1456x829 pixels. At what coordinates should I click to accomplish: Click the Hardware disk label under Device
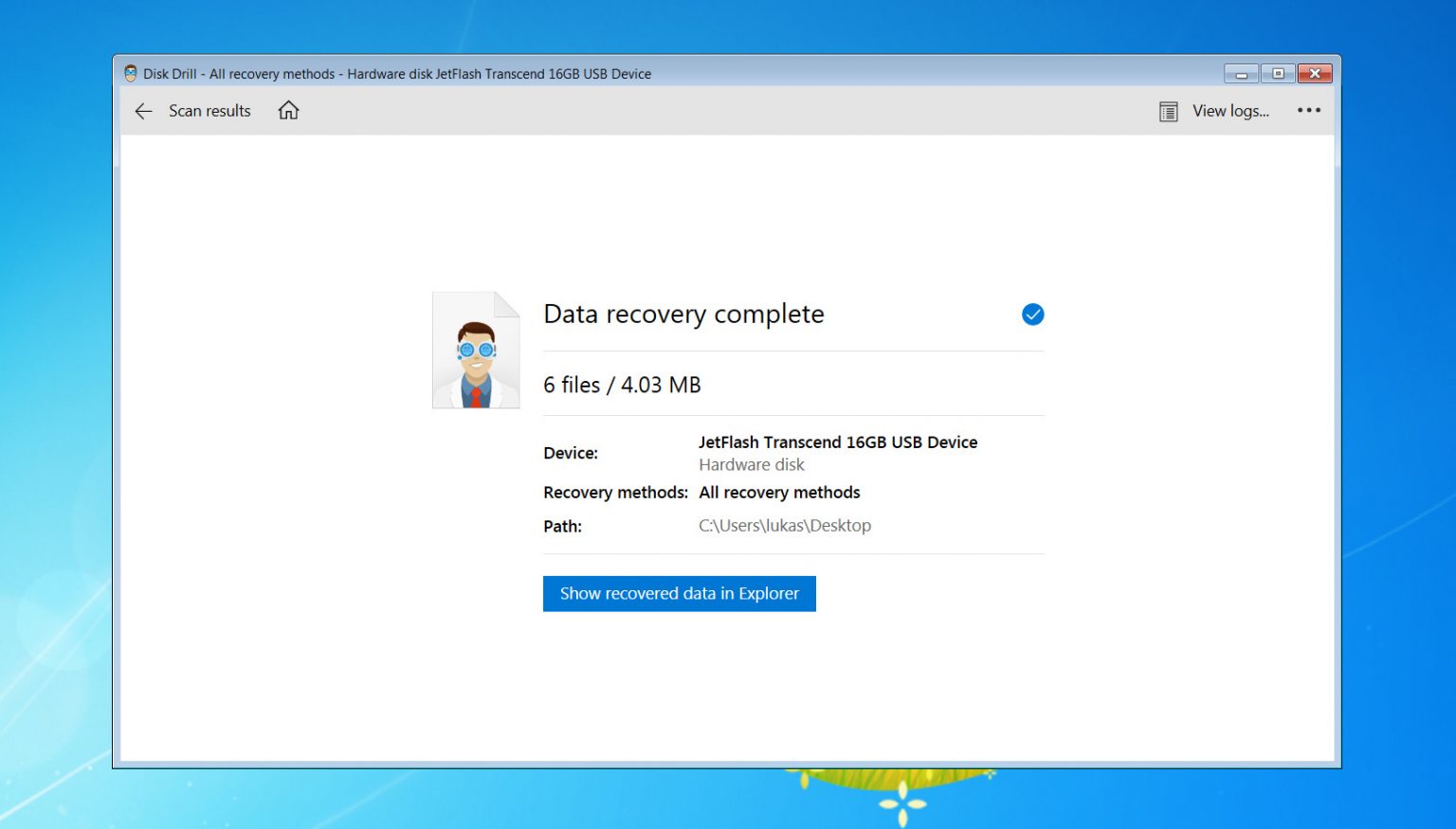[x=751, y=464]
